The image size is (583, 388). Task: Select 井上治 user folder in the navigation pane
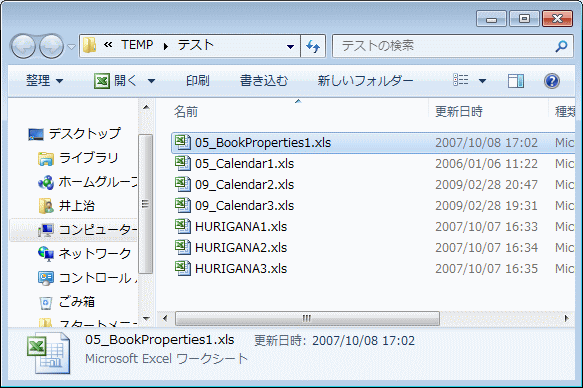pos(77,206)
